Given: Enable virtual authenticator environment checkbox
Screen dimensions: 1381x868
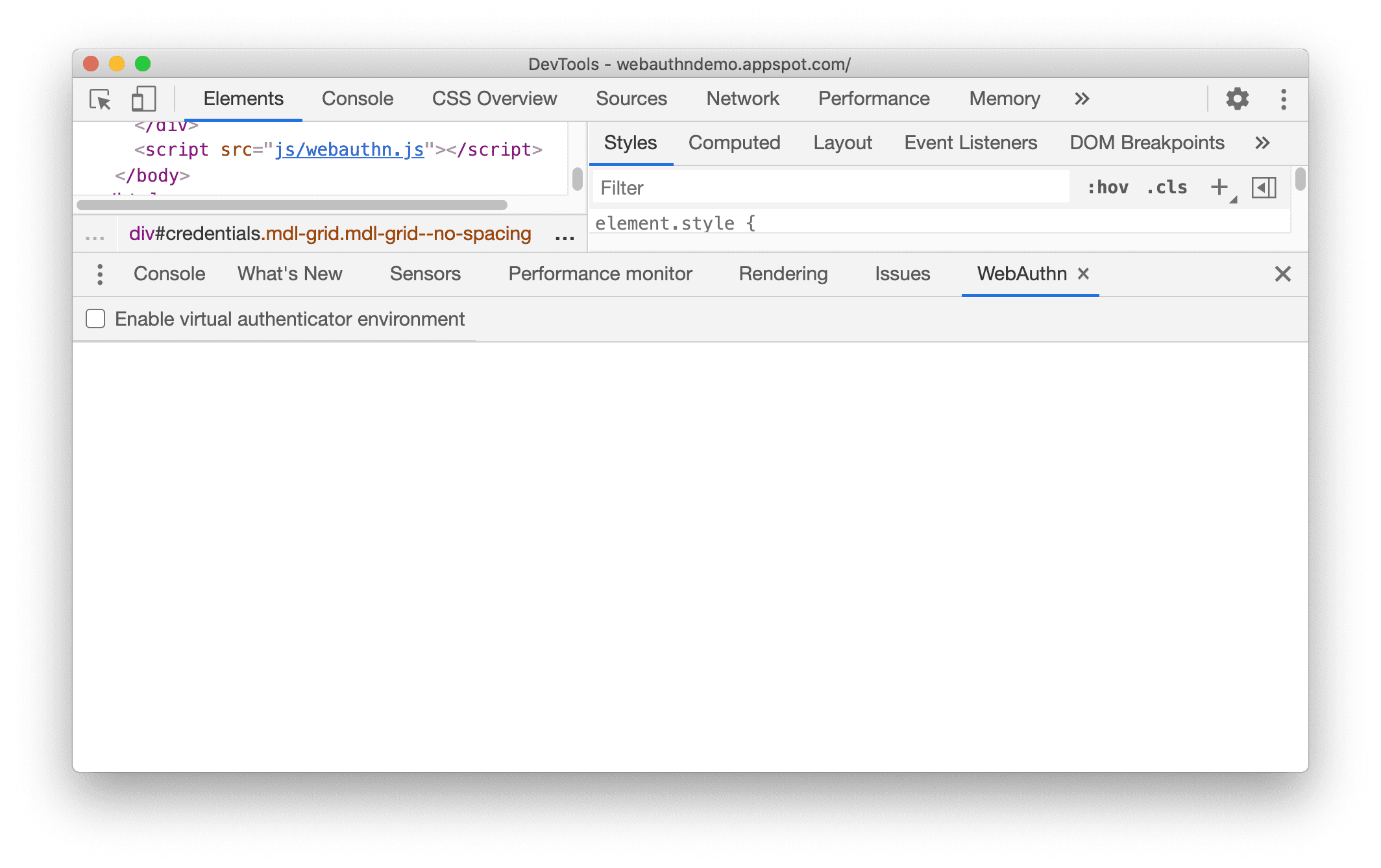Looking at the screenshot, I should 96,319.
